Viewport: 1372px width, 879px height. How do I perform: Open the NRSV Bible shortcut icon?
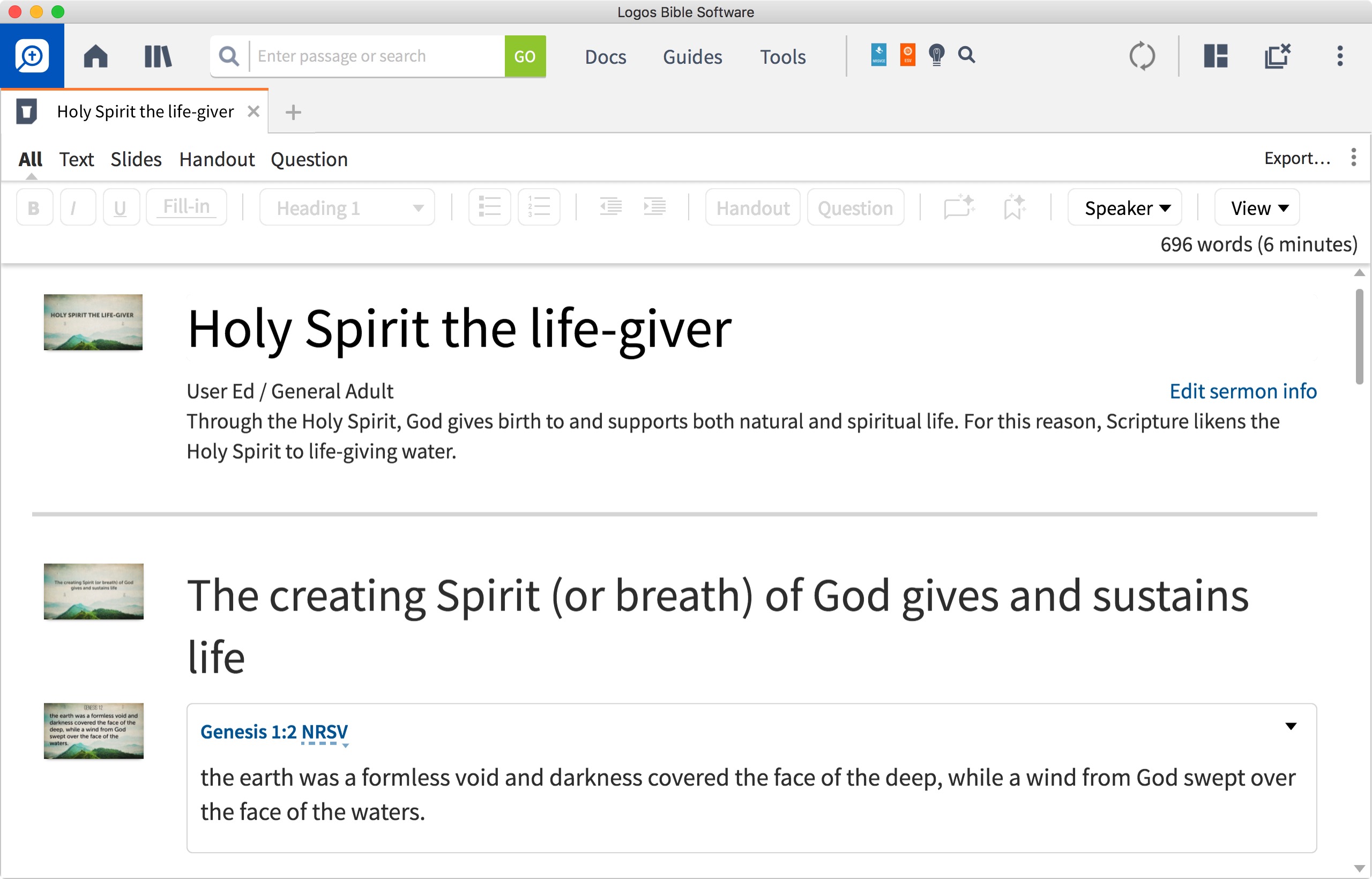879,55
